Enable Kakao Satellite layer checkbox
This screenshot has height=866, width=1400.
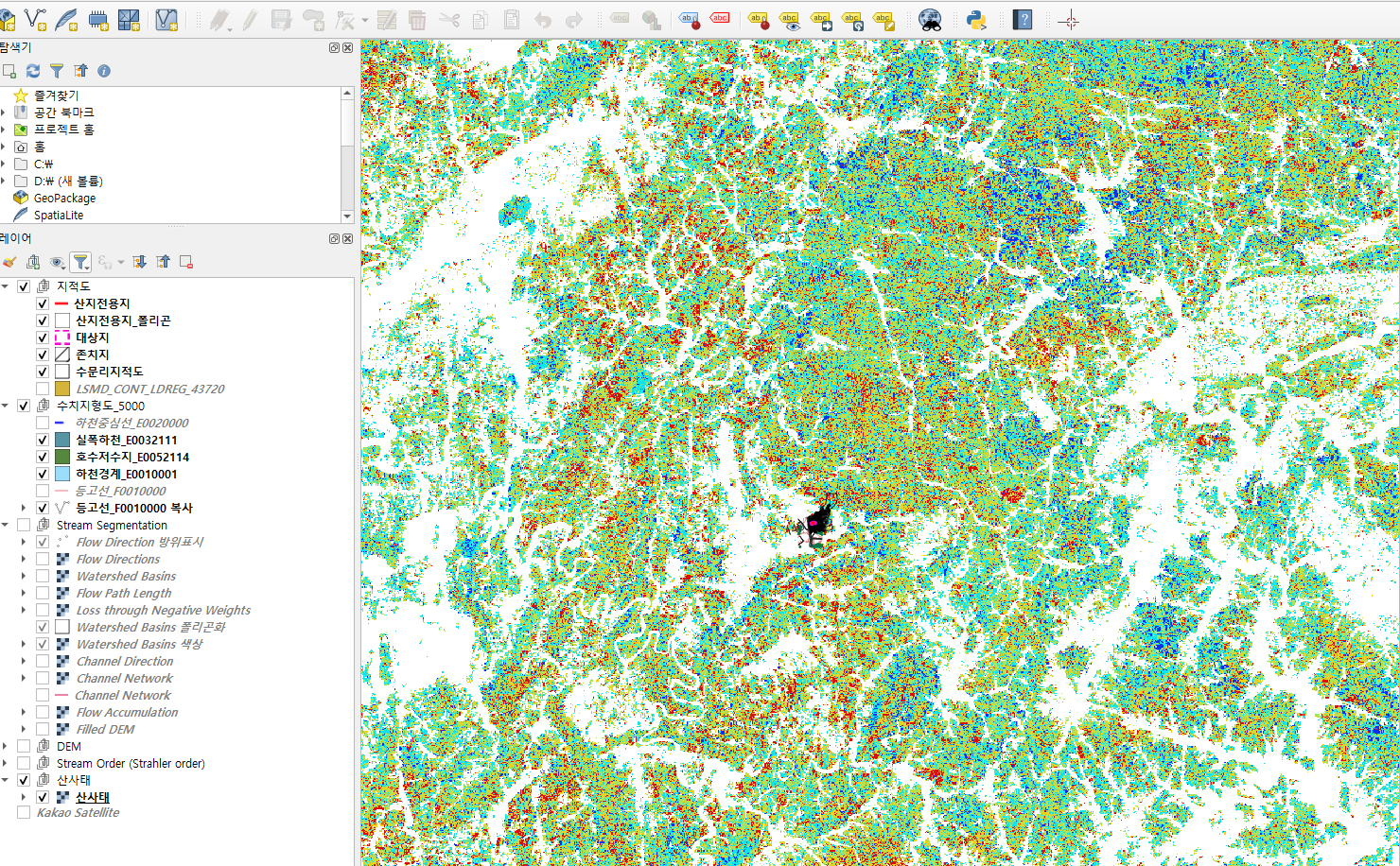[x=24, y=812]
